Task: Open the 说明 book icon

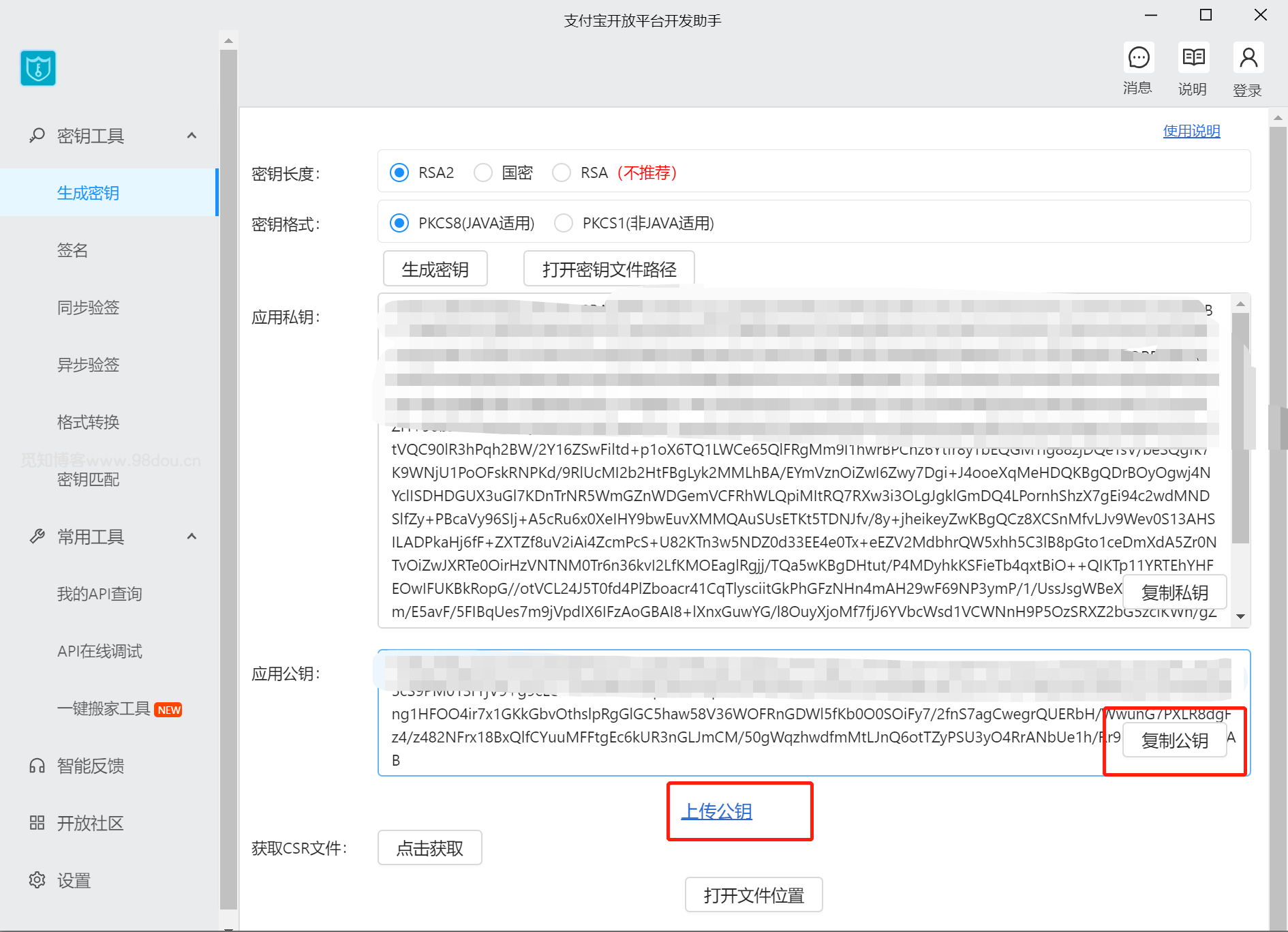Action: (x=1193, y=58)
